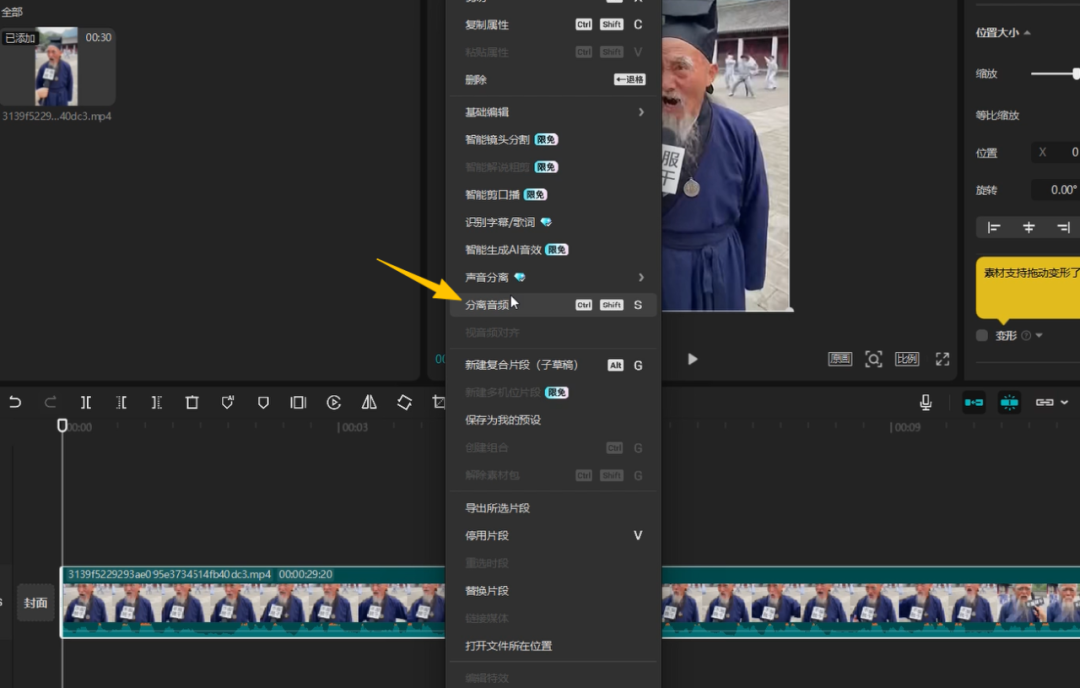1080x688 pixels.
Task: Click the 比例 aspect ratio button
Action: pyautogui.click(x=906, y=359)
